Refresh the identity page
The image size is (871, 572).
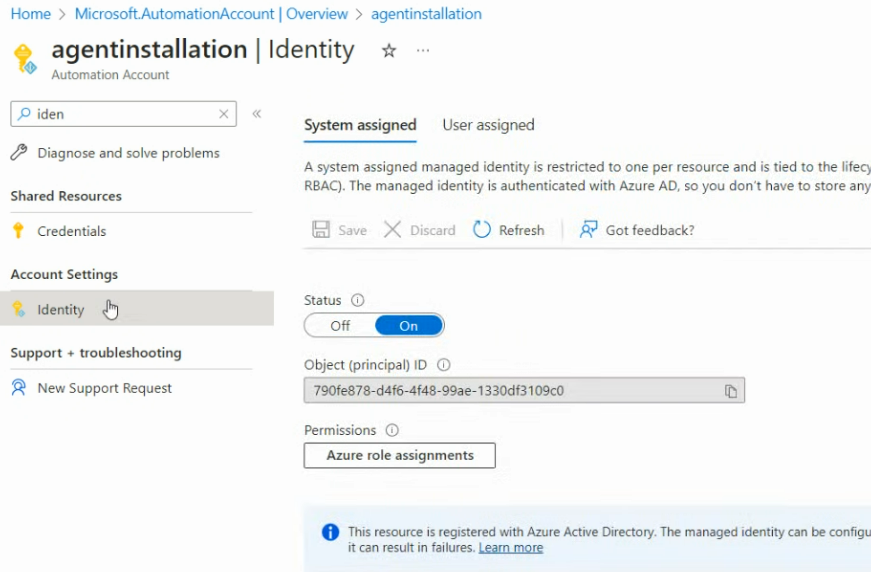point(509,230)
